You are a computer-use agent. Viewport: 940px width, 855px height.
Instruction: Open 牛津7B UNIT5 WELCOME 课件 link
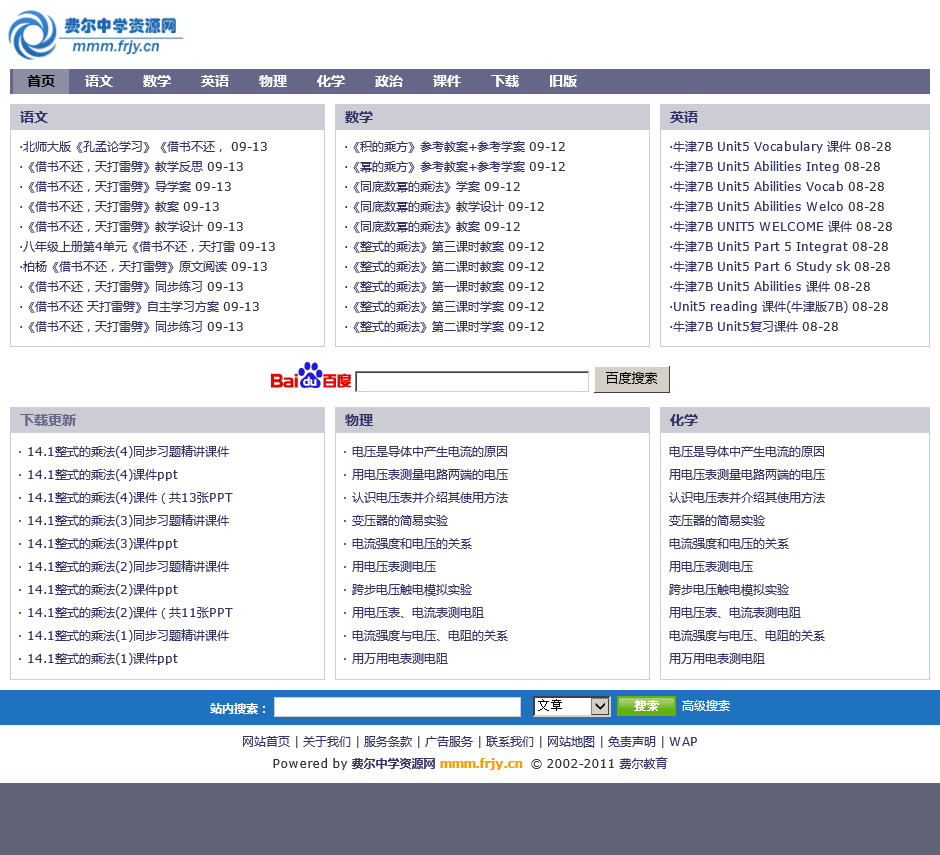tap(761, 227)
